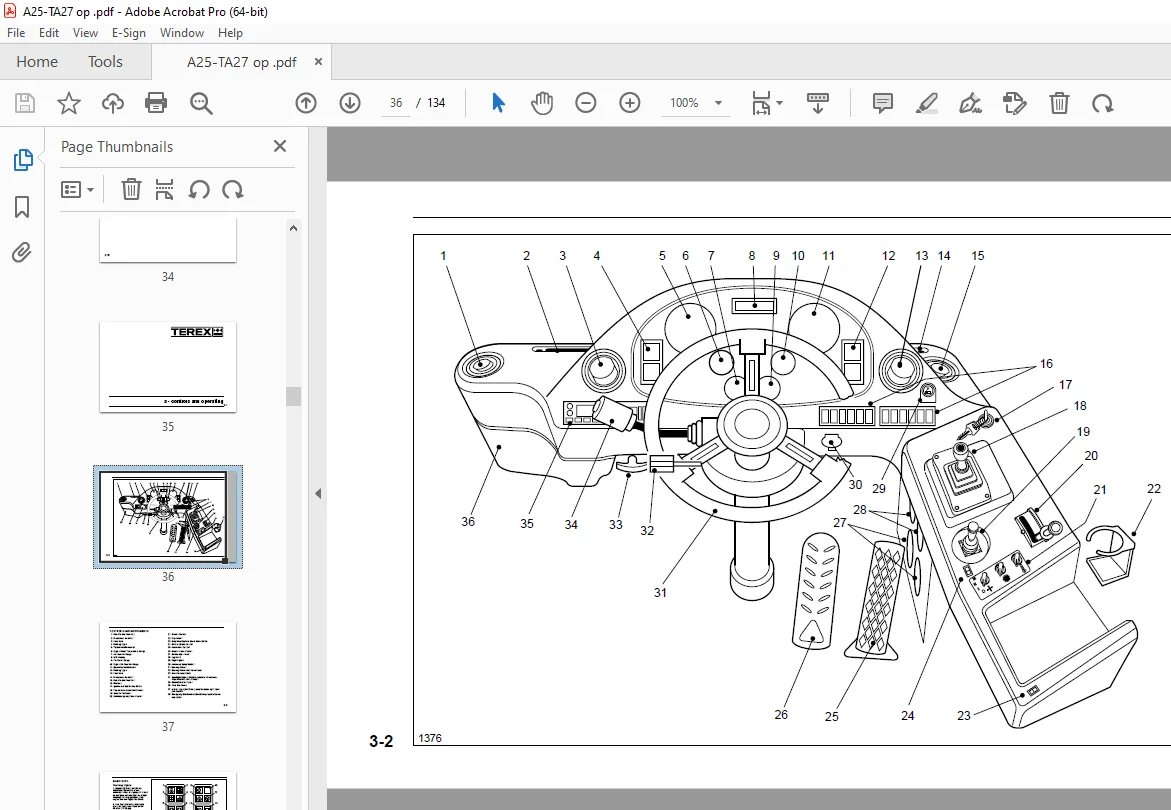This screenshot has width=1171, height=810.
Task: Rotate thumbnail counterclockwise in the panel
Action: (199, 190)
